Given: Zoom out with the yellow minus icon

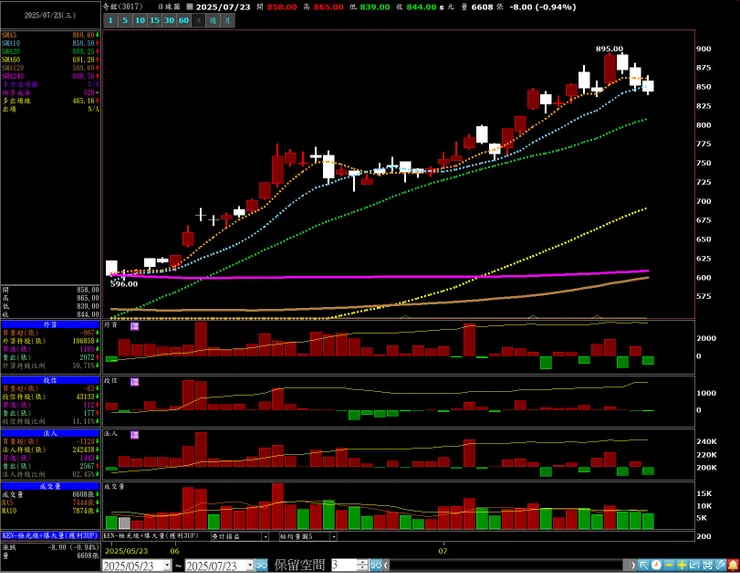Looking at the screenshot, I should coord(669,565).
